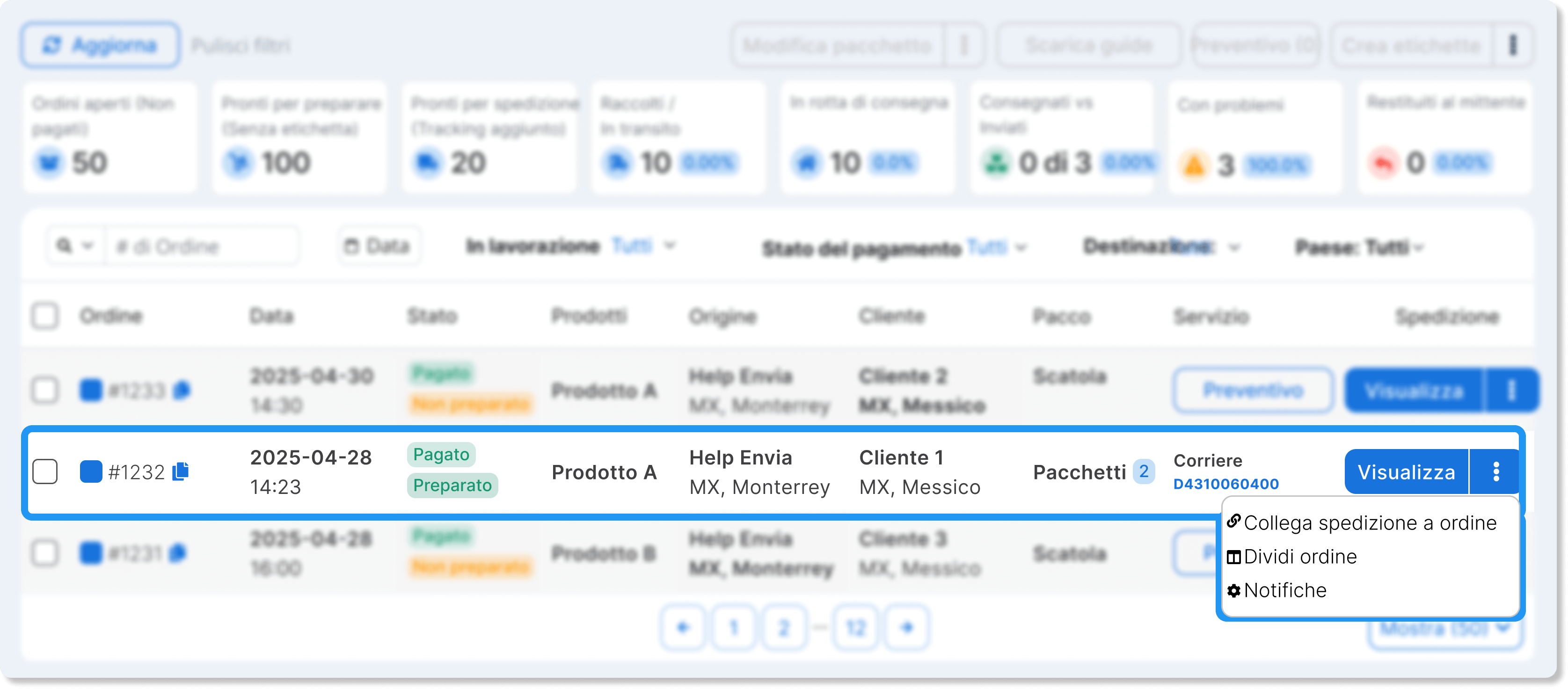
Task: Click the blue square icon of order #1232
Action: click(91, 471)
